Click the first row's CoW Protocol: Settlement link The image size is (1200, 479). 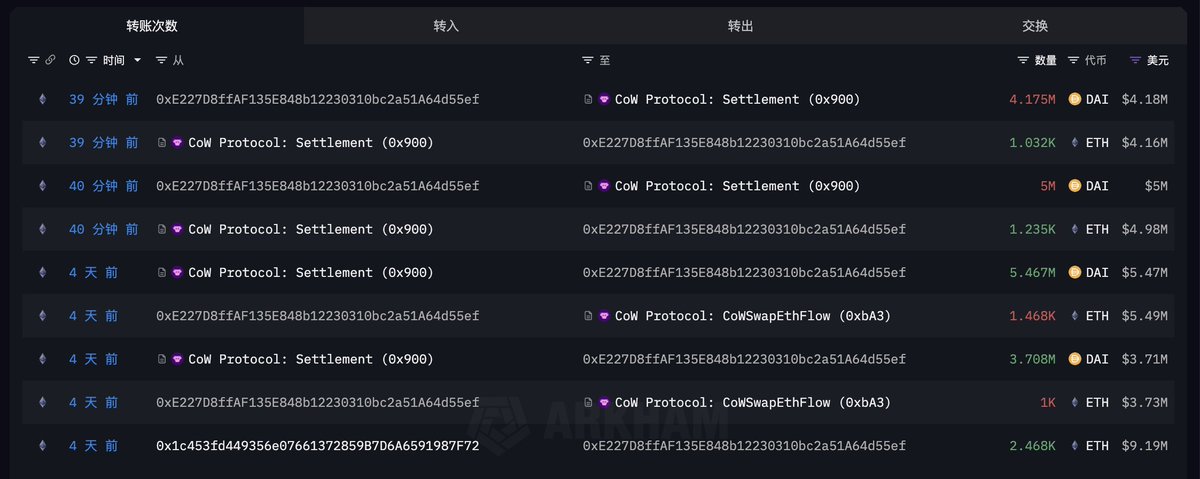(x=737, y=99)
